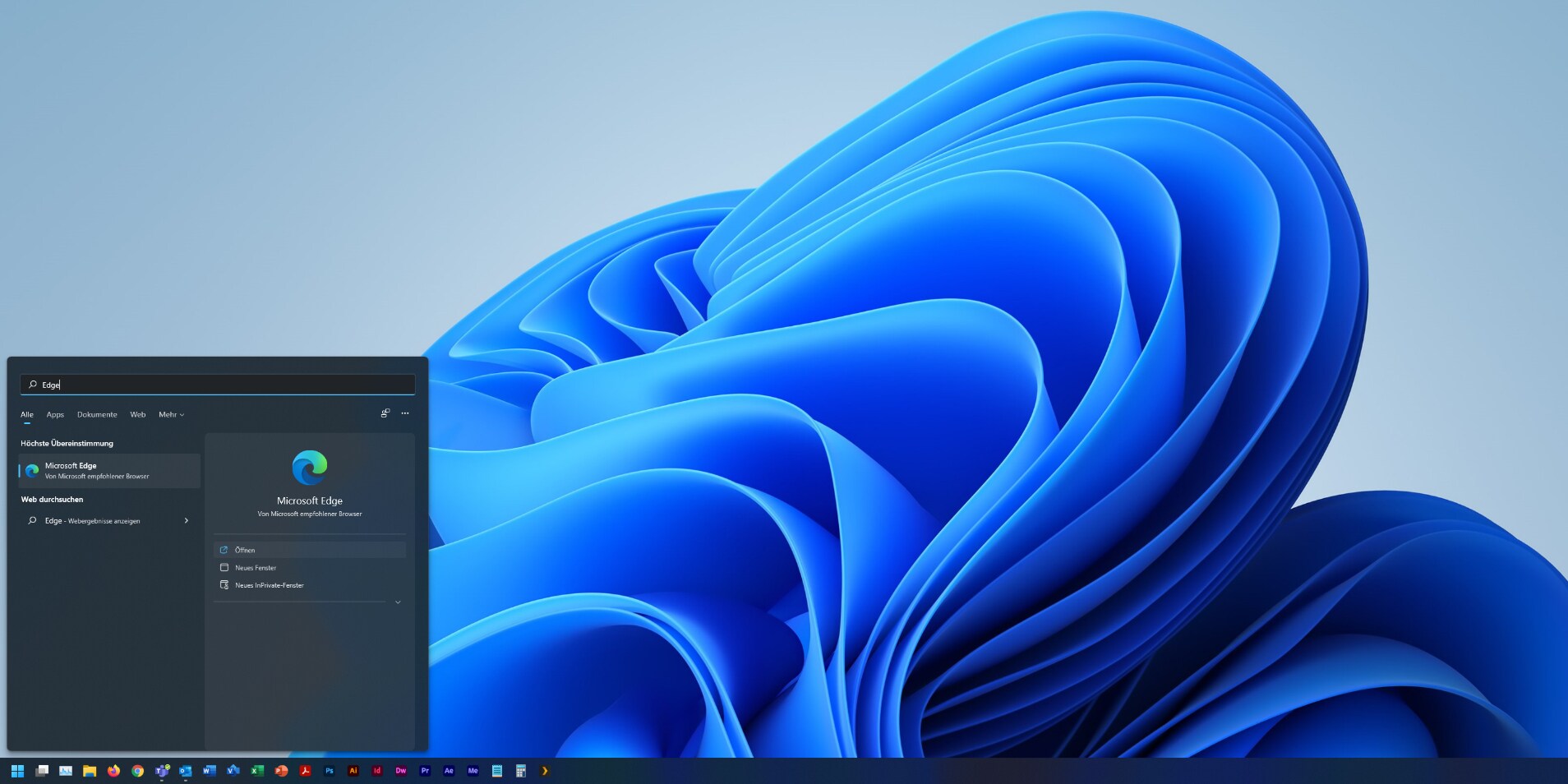Launch Google Chrome from the taskbar
Image resolution: width=1568 pixels, height=784 pixels.
coord(137,771)
